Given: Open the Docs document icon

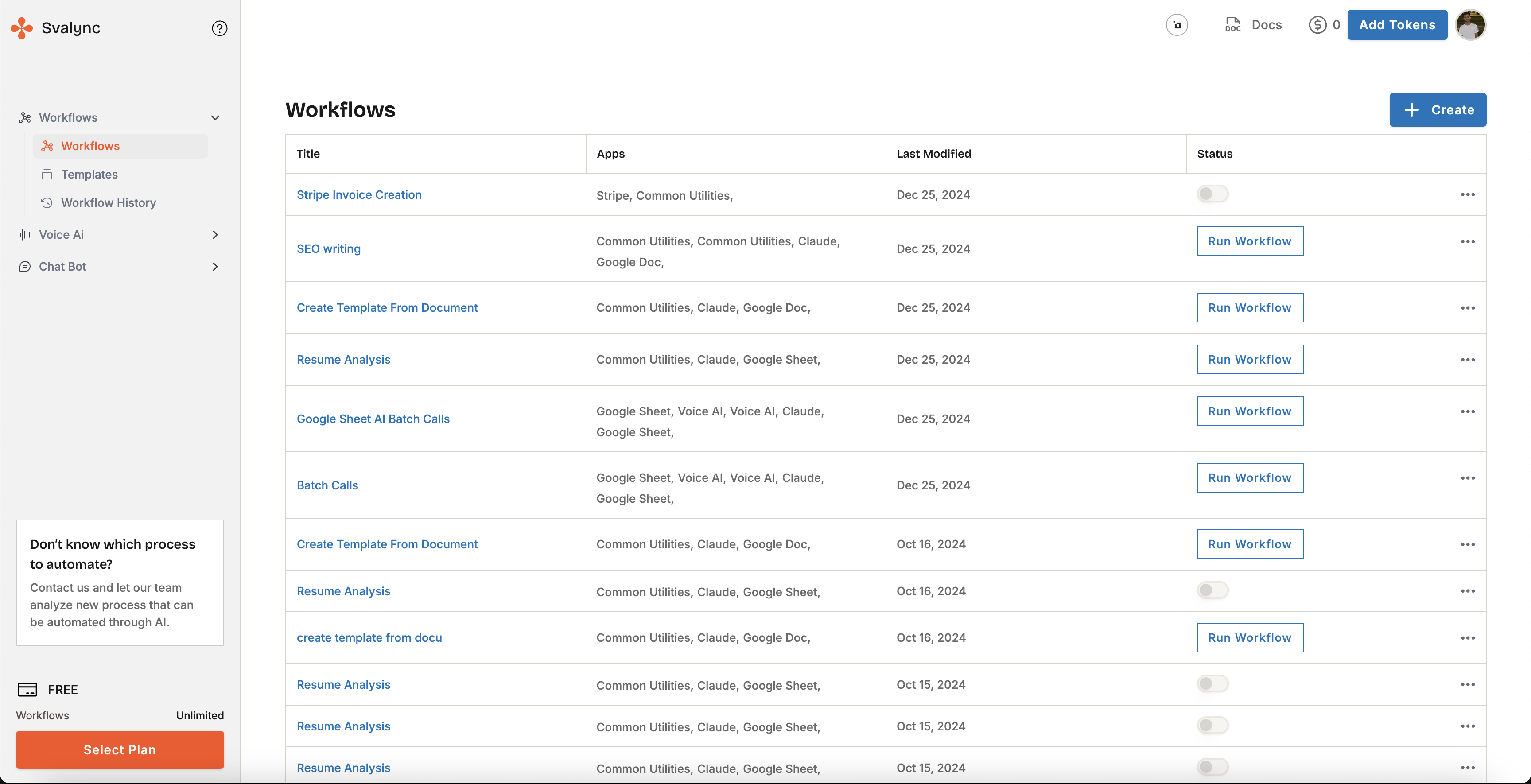Looking at the screenshot, I should [1233, 25].
